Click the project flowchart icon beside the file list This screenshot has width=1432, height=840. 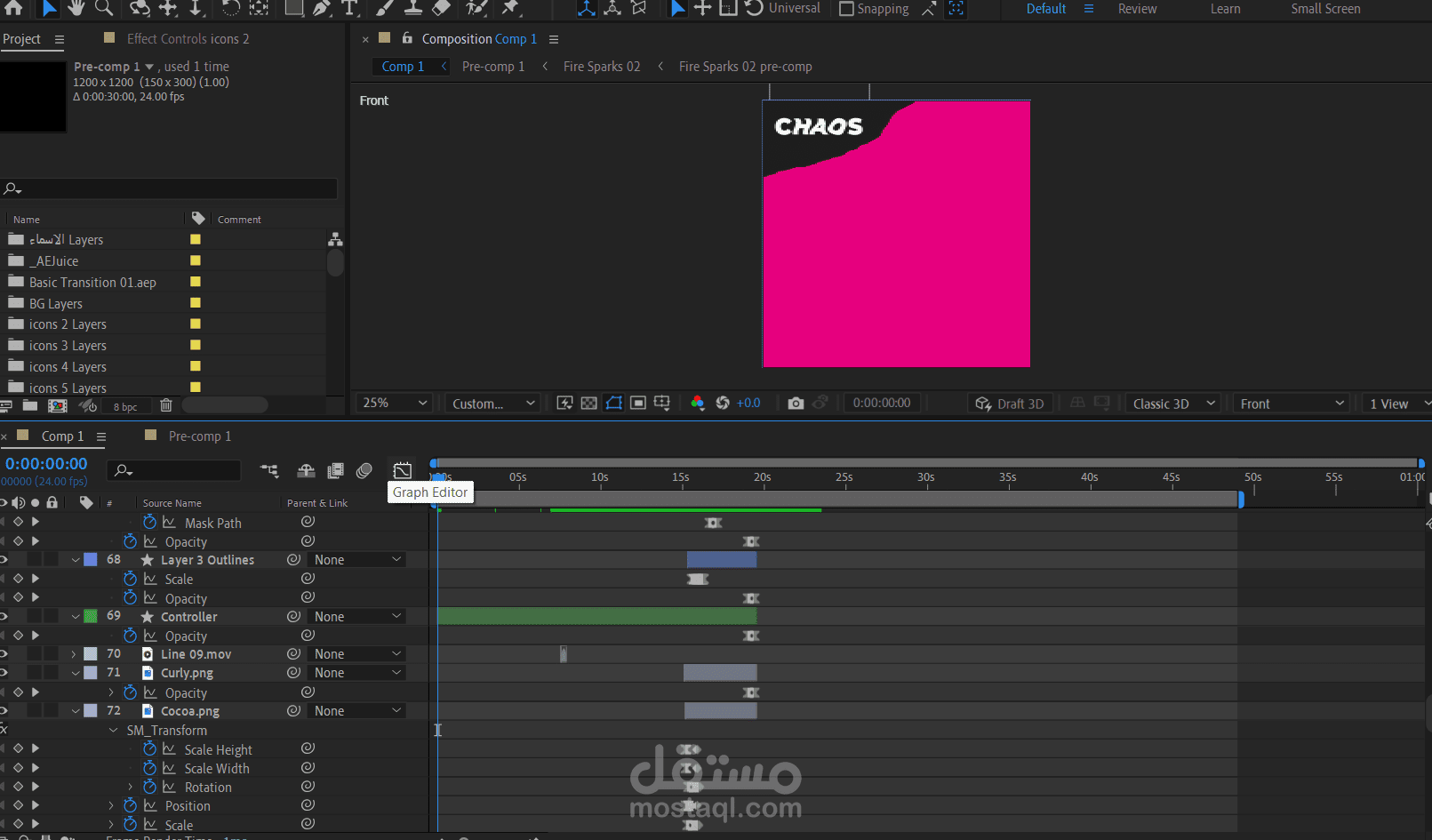point(335,240)
